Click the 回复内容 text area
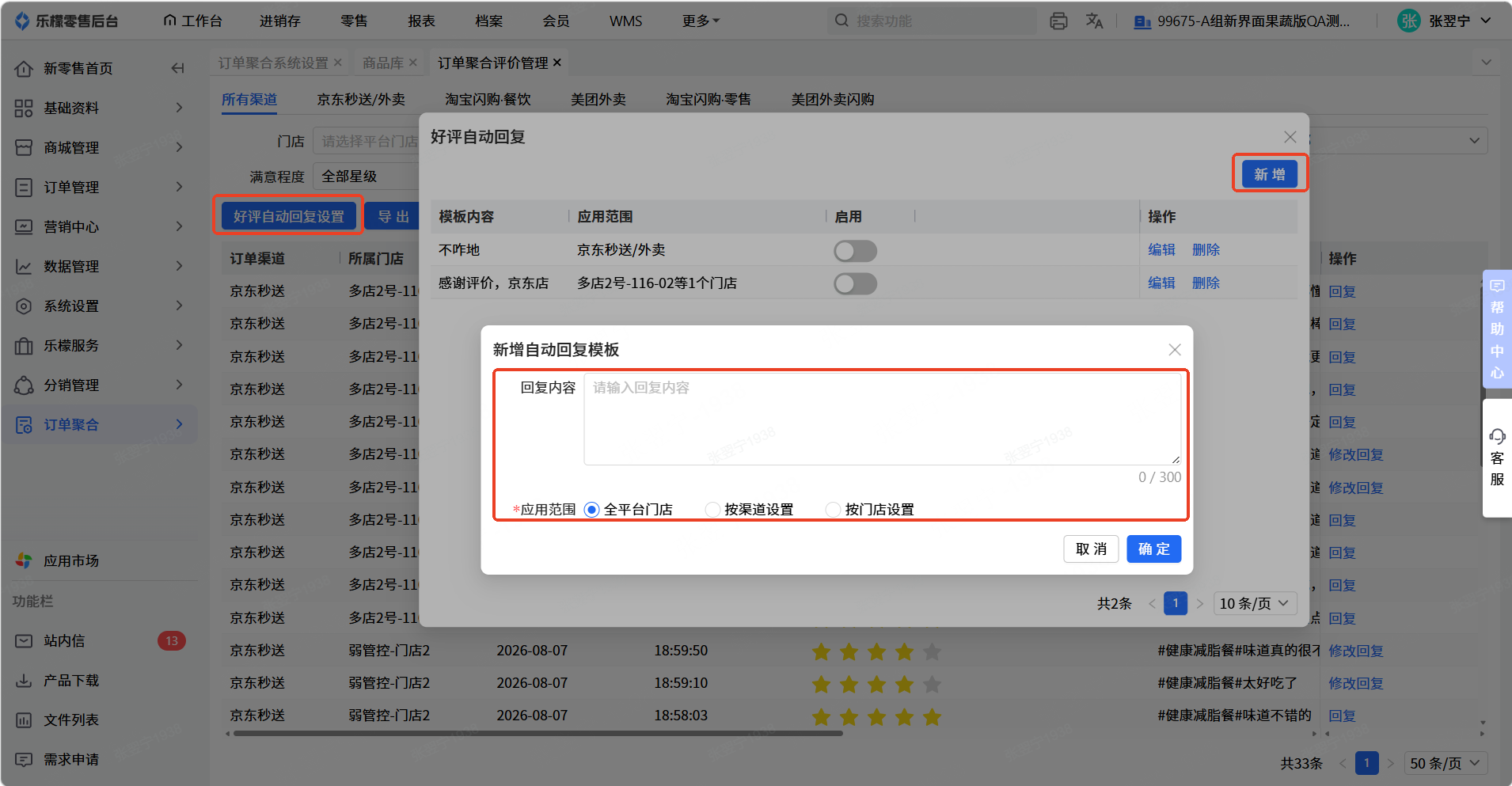 click(x=882, y=419)
